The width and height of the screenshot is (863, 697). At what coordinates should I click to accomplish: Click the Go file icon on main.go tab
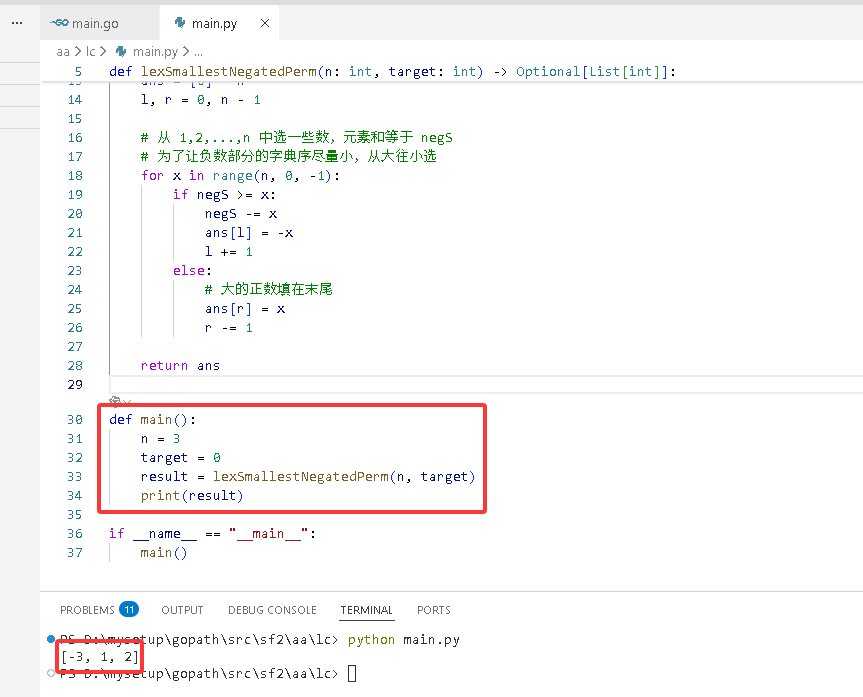click(59, 23)
